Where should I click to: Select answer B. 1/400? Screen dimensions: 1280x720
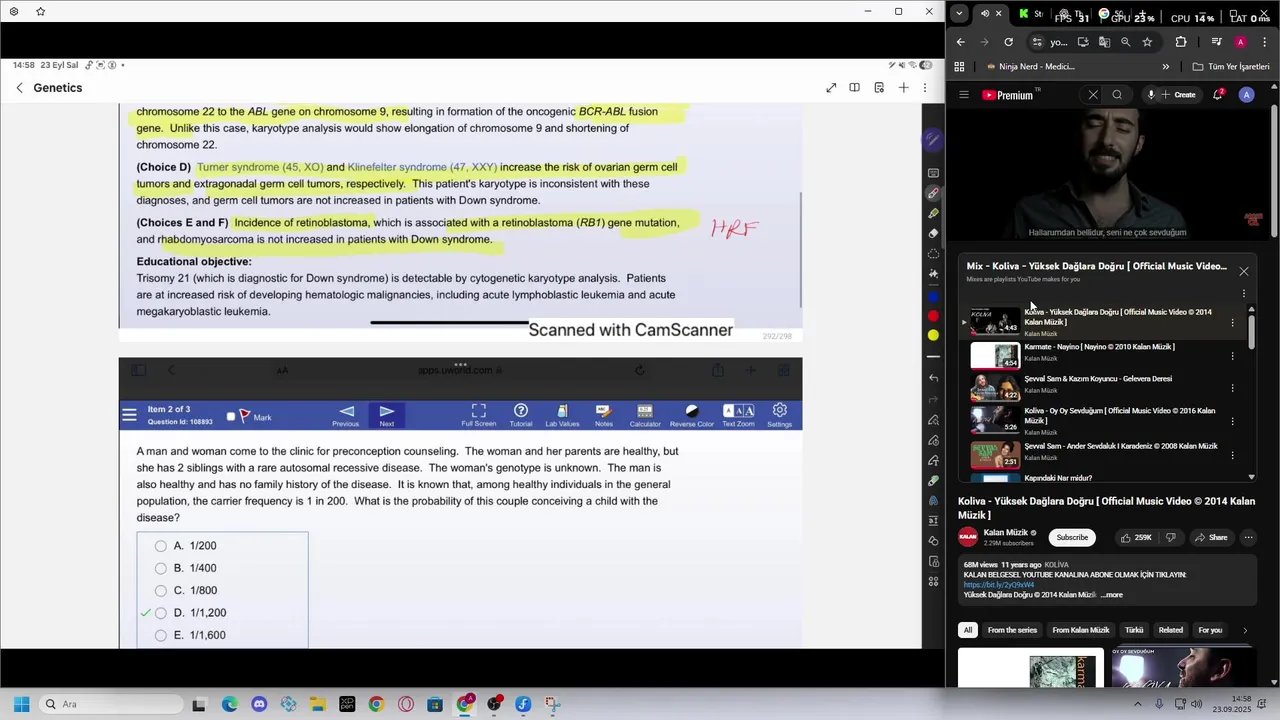pyautogui.click(x=161, y=568)
